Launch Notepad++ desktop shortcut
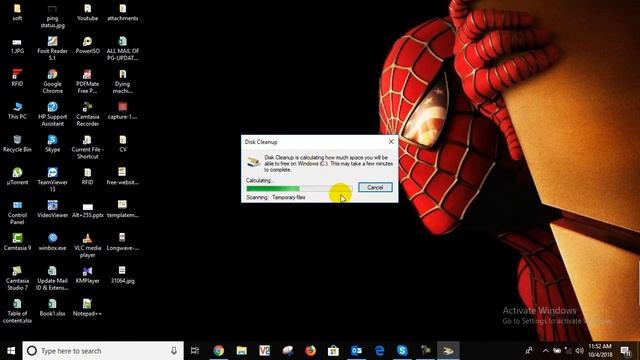 coord(87,308)
